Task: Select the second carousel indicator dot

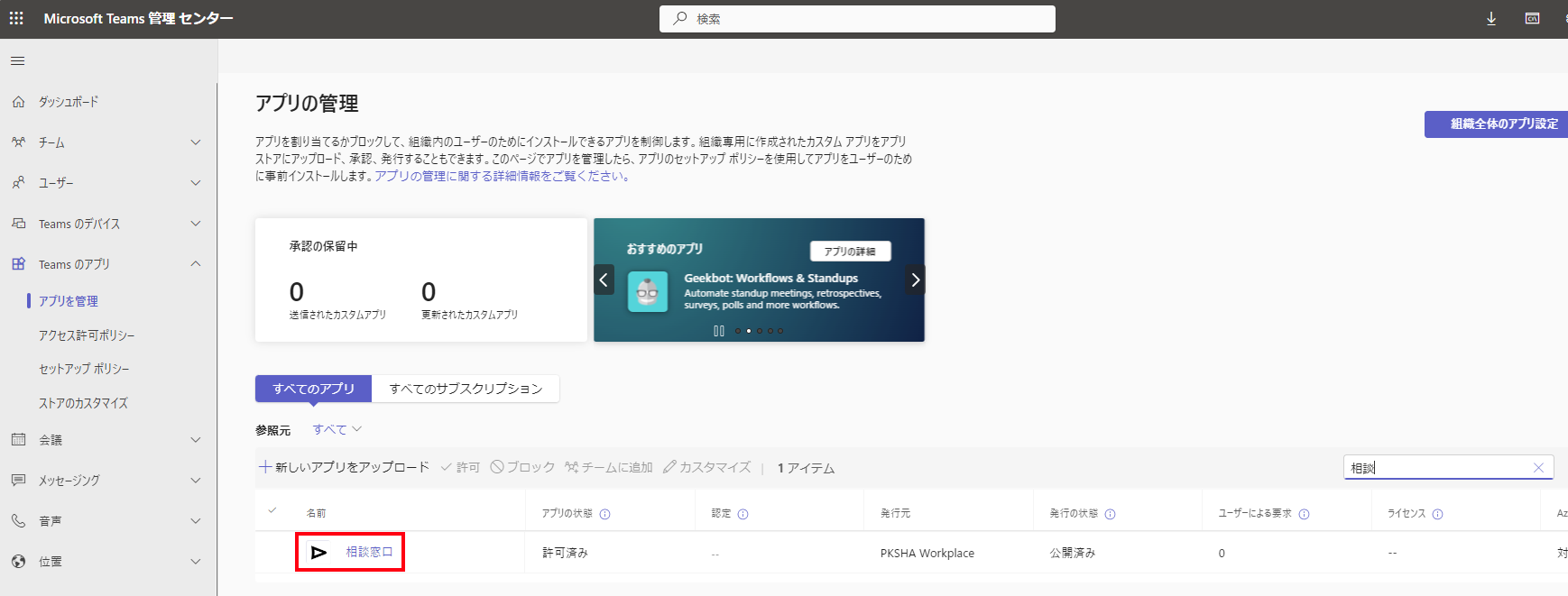Action: click(x=748, y=331)
